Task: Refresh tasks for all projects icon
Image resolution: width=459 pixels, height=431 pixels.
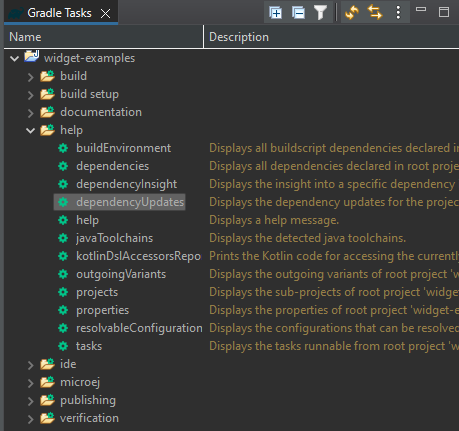Action: pos(352,13)
